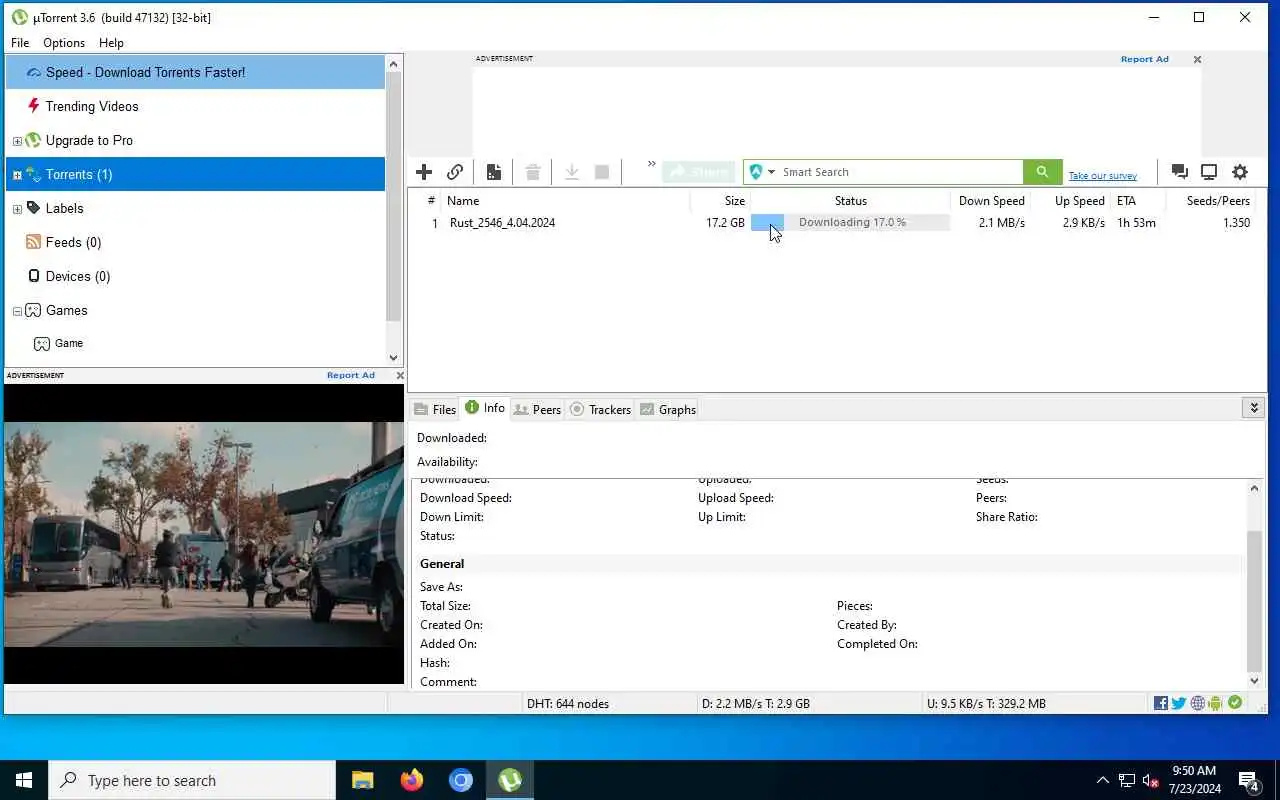Click the Games controller icon
Image resolution: width=1280 pixels, height=800 pixels.
(33, 310)
